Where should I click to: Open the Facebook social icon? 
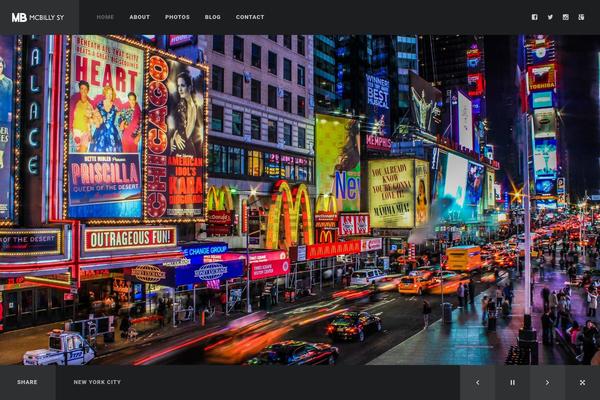pyautogui.click(x=535, y=17)
